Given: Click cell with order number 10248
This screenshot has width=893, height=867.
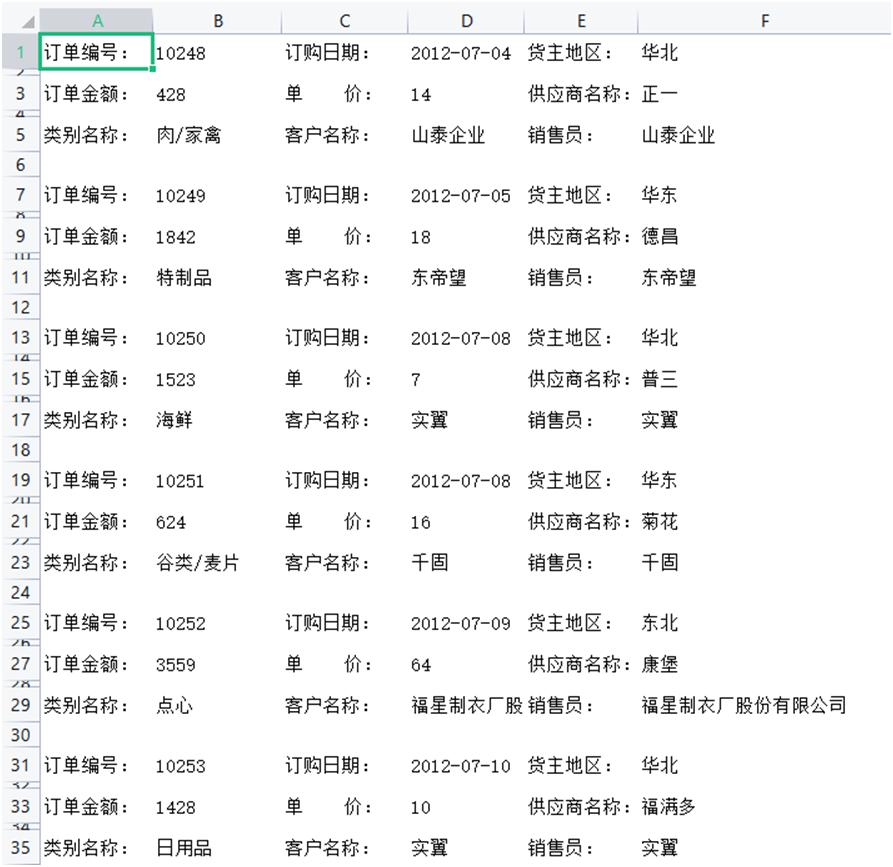Looking at the screenshot, I should [217, 53].
